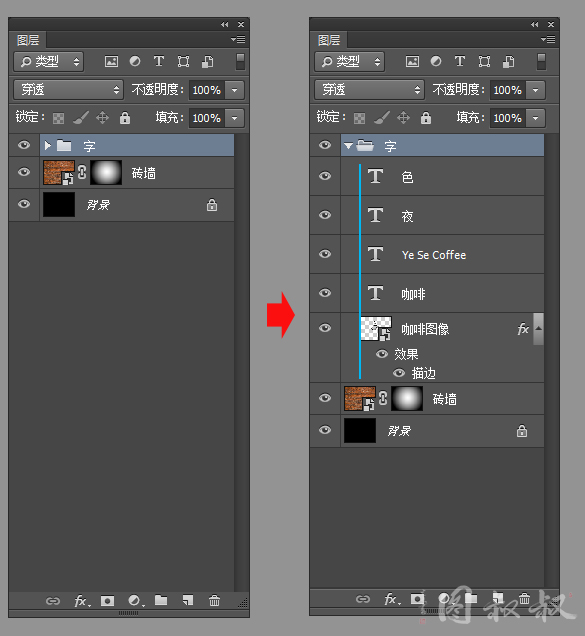The image size is (585, 636).
Task: Click the pixel layer filter icon in right panel
Action: (412, 61)
